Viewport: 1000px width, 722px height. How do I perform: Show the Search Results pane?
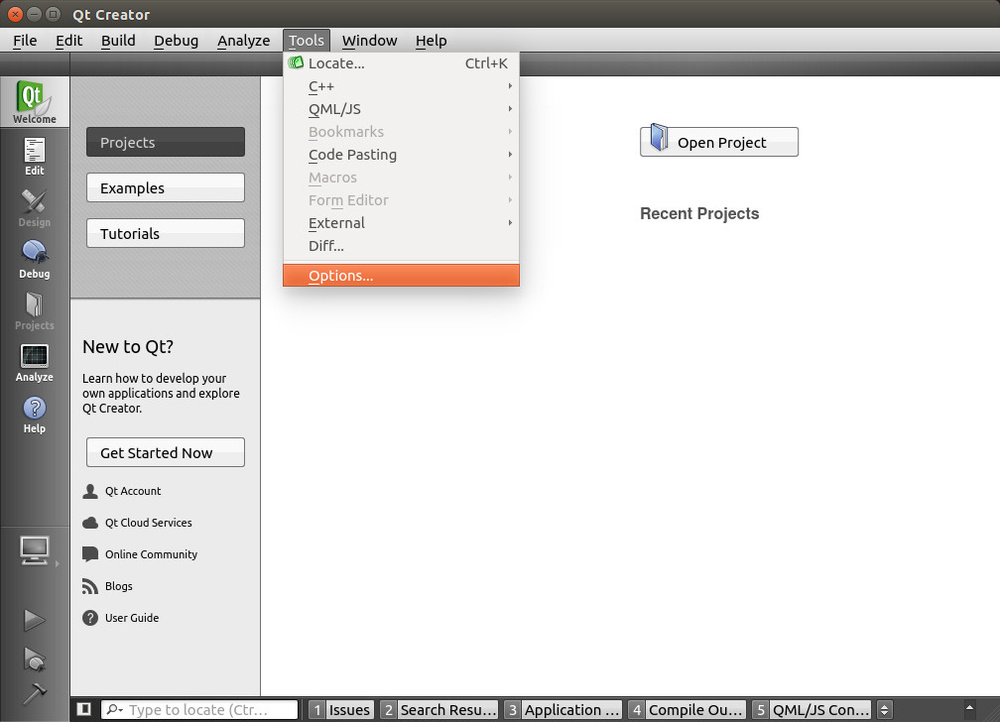coord(439,709)
